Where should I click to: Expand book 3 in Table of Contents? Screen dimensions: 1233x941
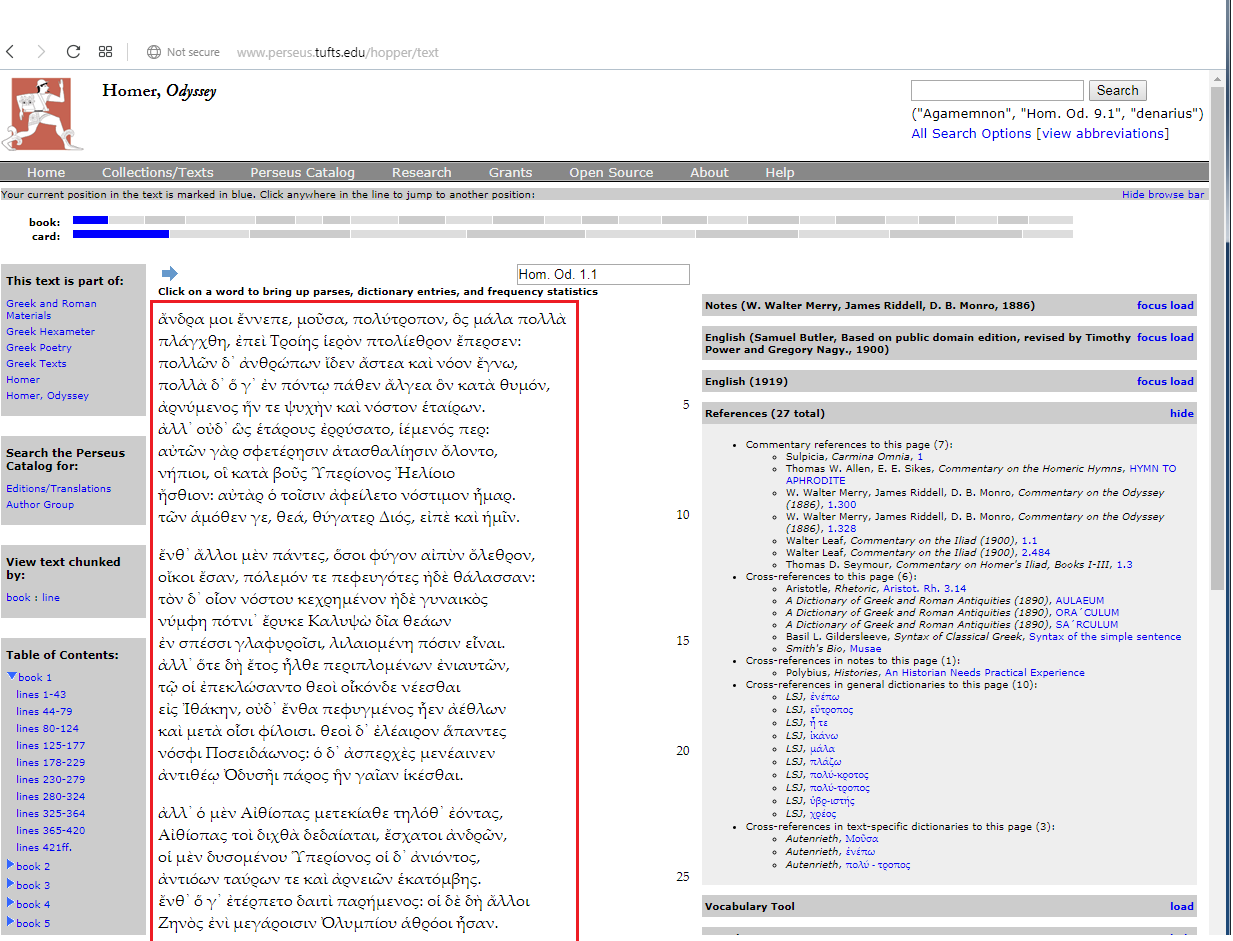(11, 884)
